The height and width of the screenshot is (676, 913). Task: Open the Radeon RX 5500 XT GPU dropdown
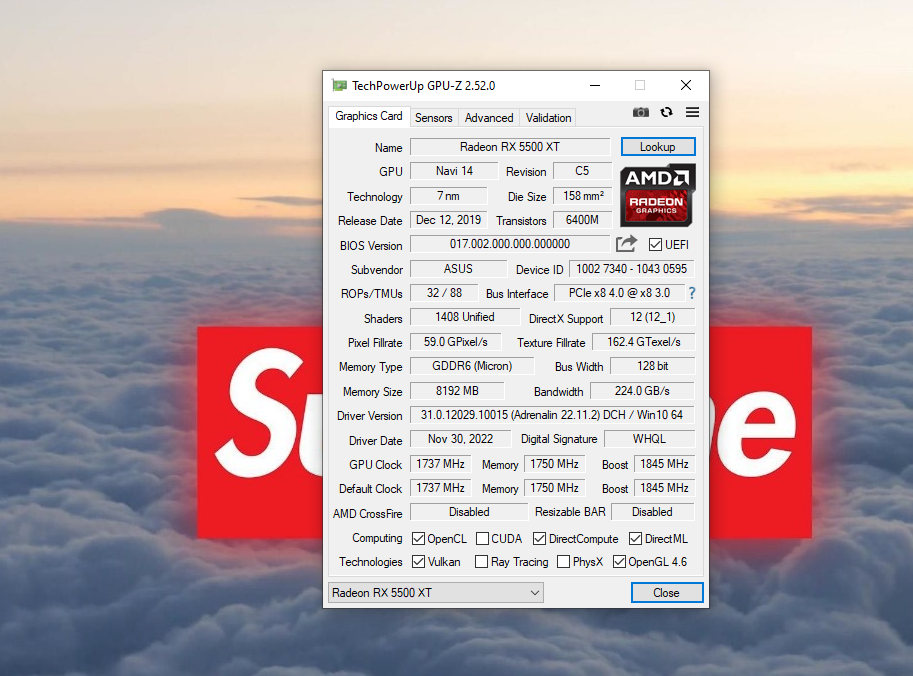coord(436,593)
